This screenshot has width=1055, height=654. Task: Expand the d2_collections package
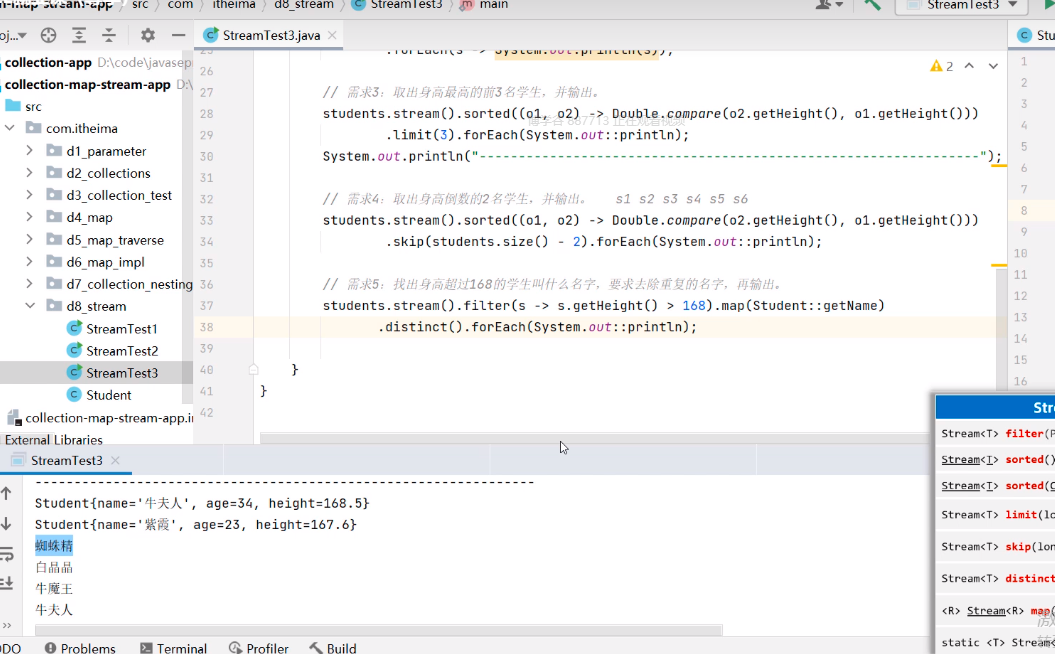click(x=29, y=173)
